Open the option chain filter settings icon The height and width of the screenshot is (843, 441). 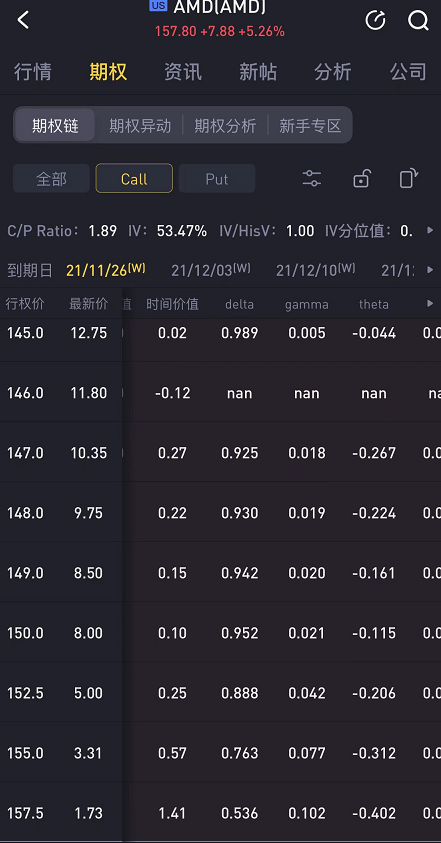(312, 178)
